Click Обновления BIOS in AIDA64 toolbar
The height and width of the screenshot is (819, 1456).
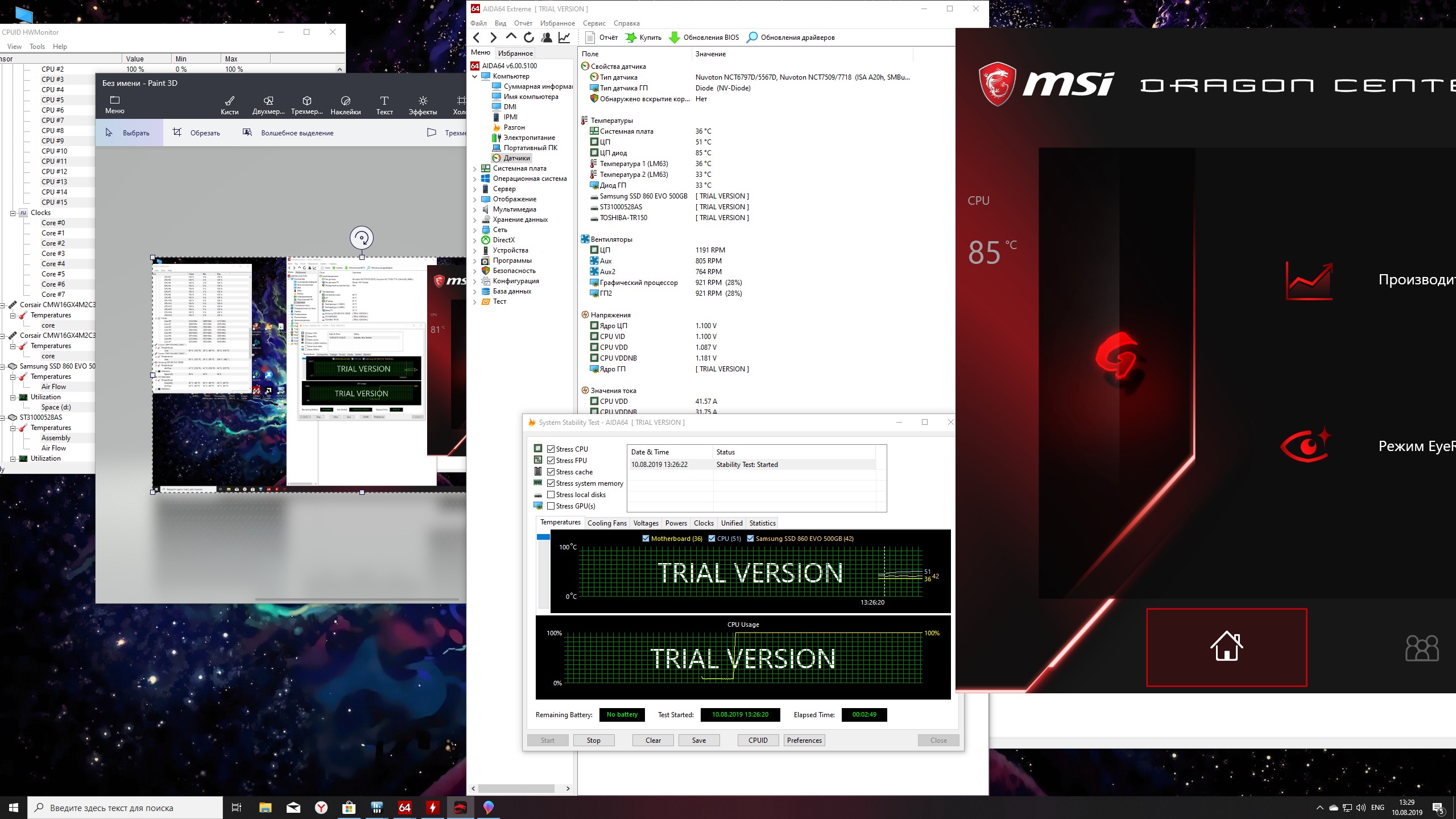(704, 38)
